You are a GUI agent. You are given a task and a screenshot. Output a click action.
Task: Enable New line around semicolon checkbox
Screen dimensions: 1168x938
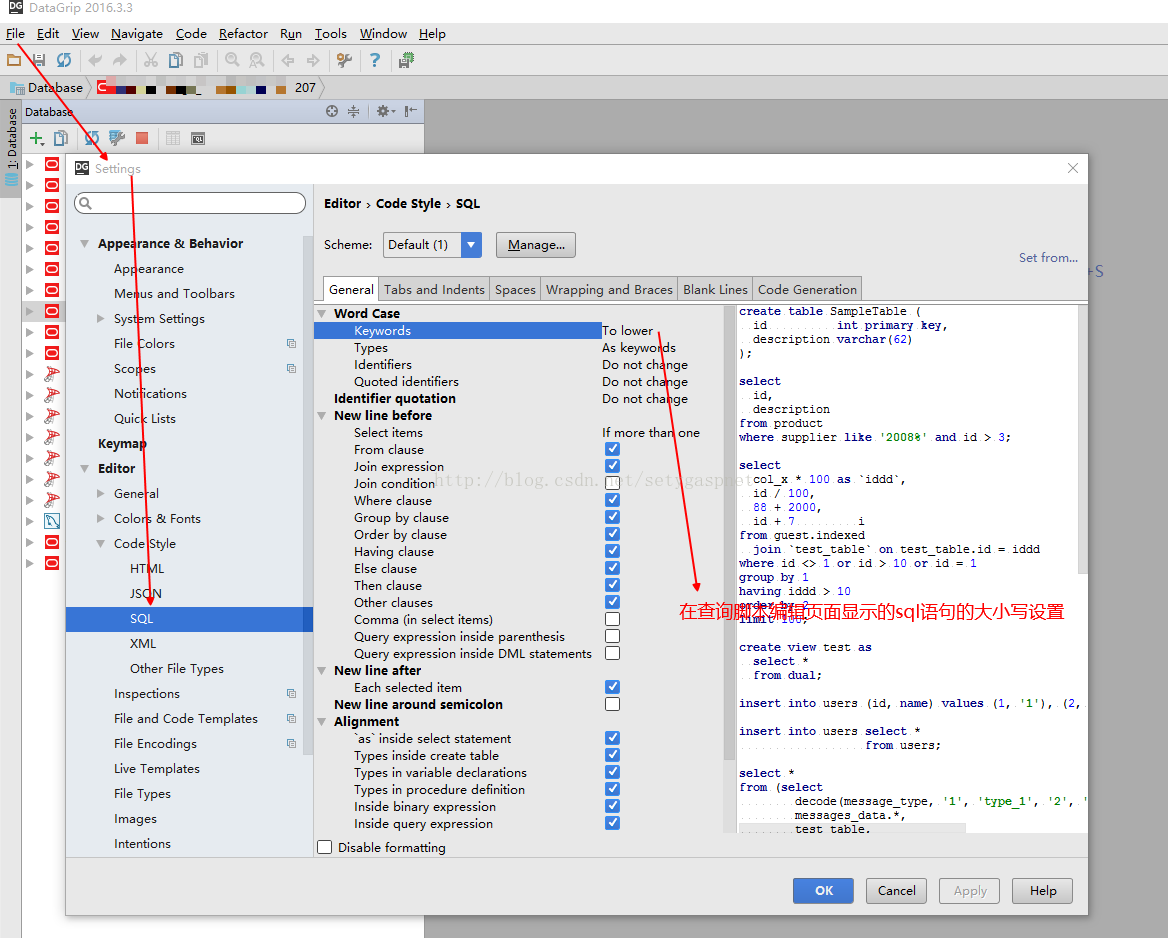tap(612, 704)
